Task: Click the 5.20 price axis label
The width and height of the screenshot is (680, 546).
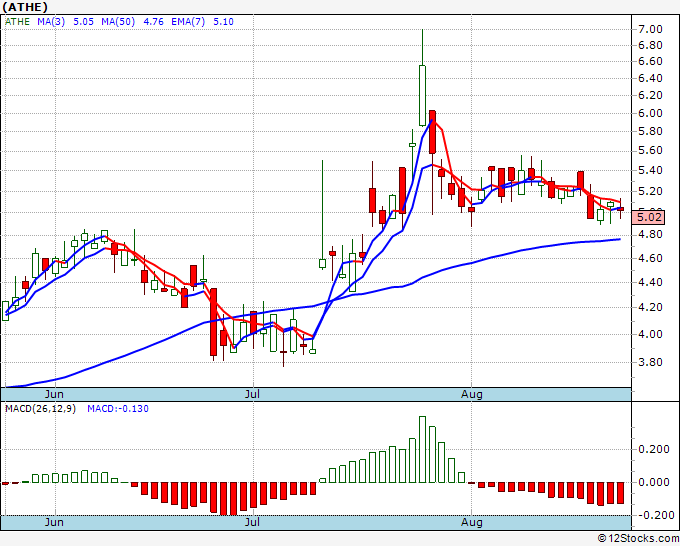Action: [x=650, y=191]
